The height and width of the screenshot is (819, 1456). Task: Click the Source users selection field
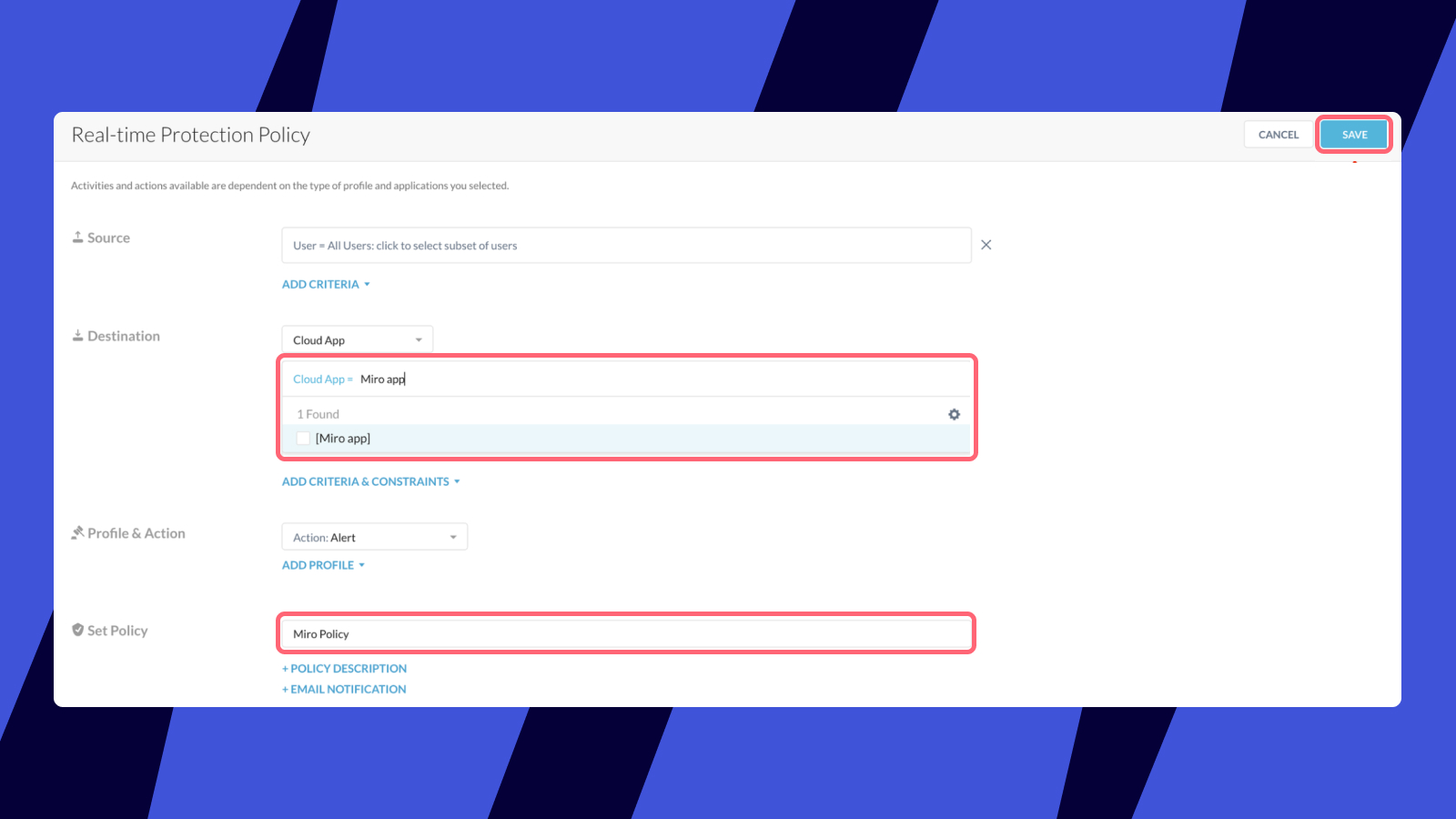[x=626, y=246]
